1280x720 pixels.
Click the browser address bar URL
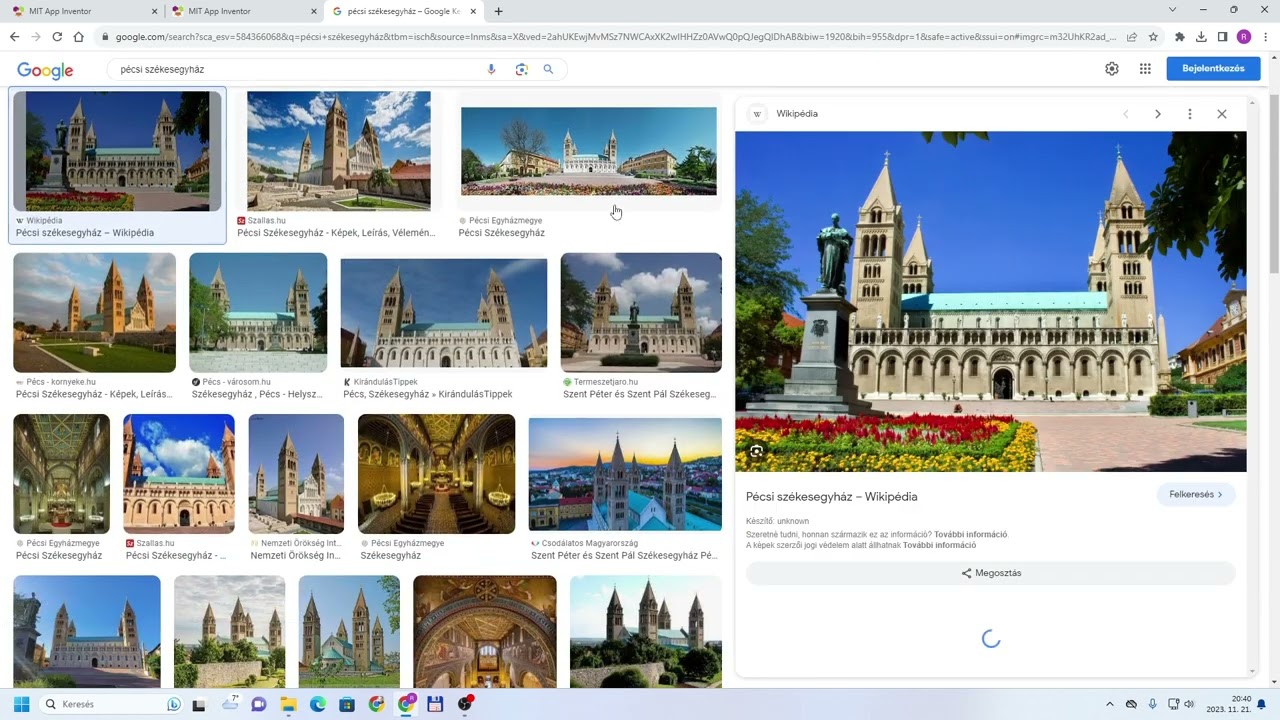(615, 37)
